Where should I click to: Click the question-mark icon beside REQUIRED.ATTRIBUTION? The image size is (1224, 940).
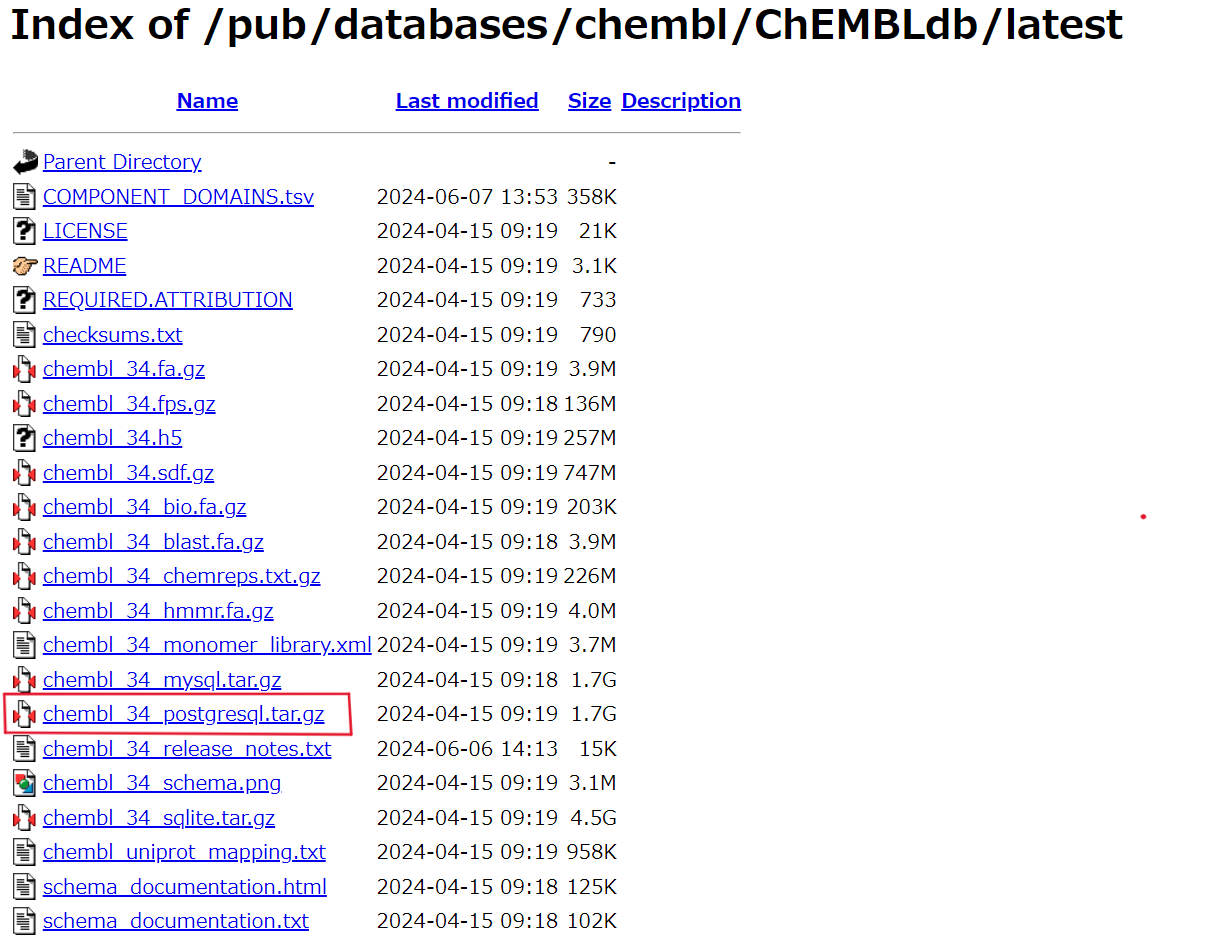(x=23, y=299)
